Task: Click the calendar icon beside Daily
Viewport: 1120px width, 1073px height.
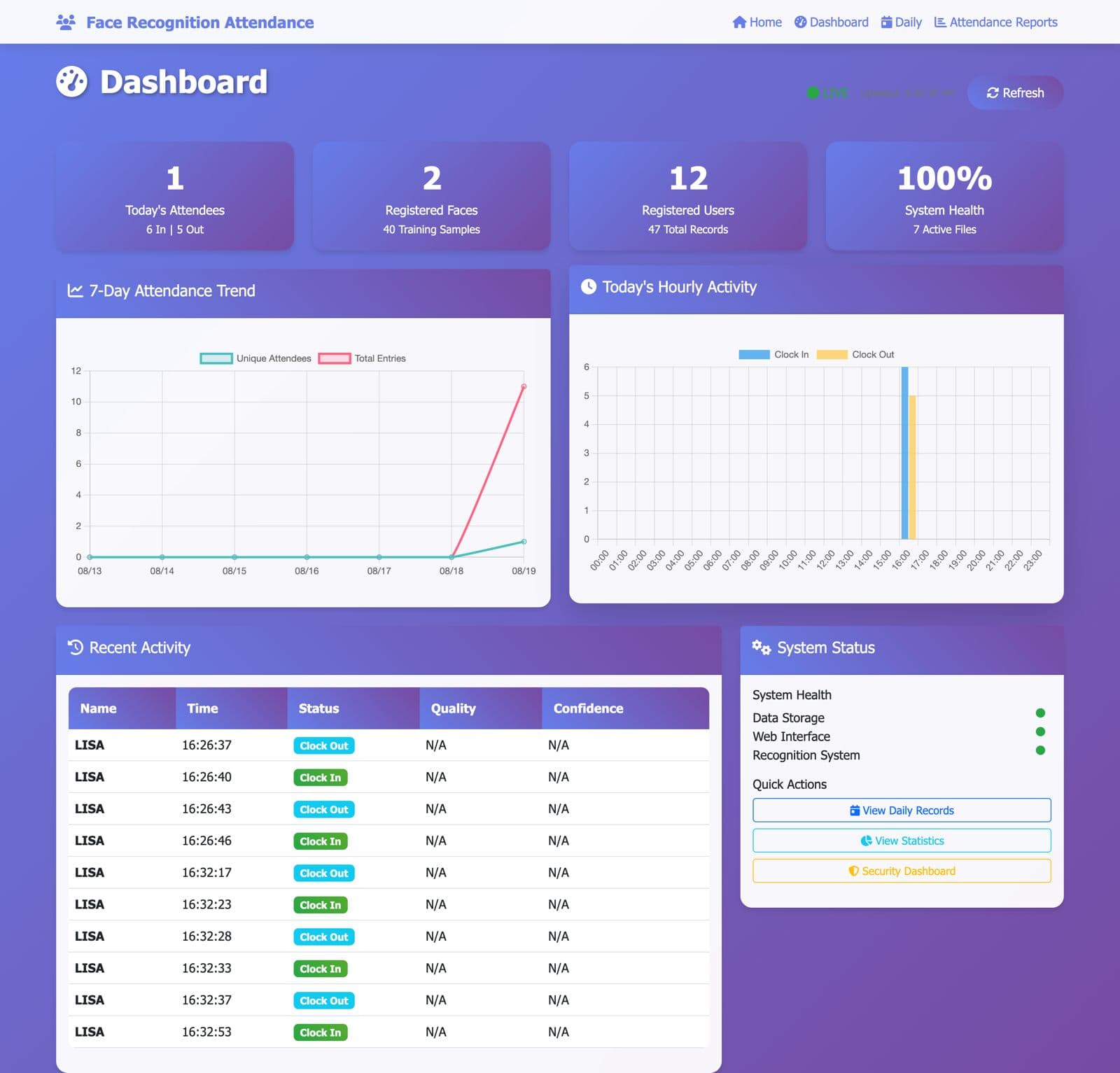Action: pos(886,22)
